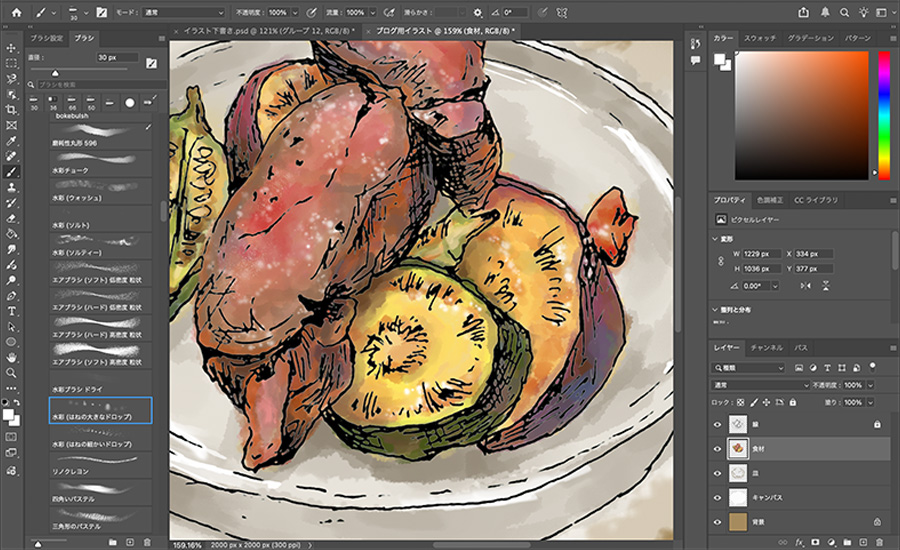Viewport: 900px width, 550px height.
Task: Switch to the チャンネル tab
Action: pos(766,347)
